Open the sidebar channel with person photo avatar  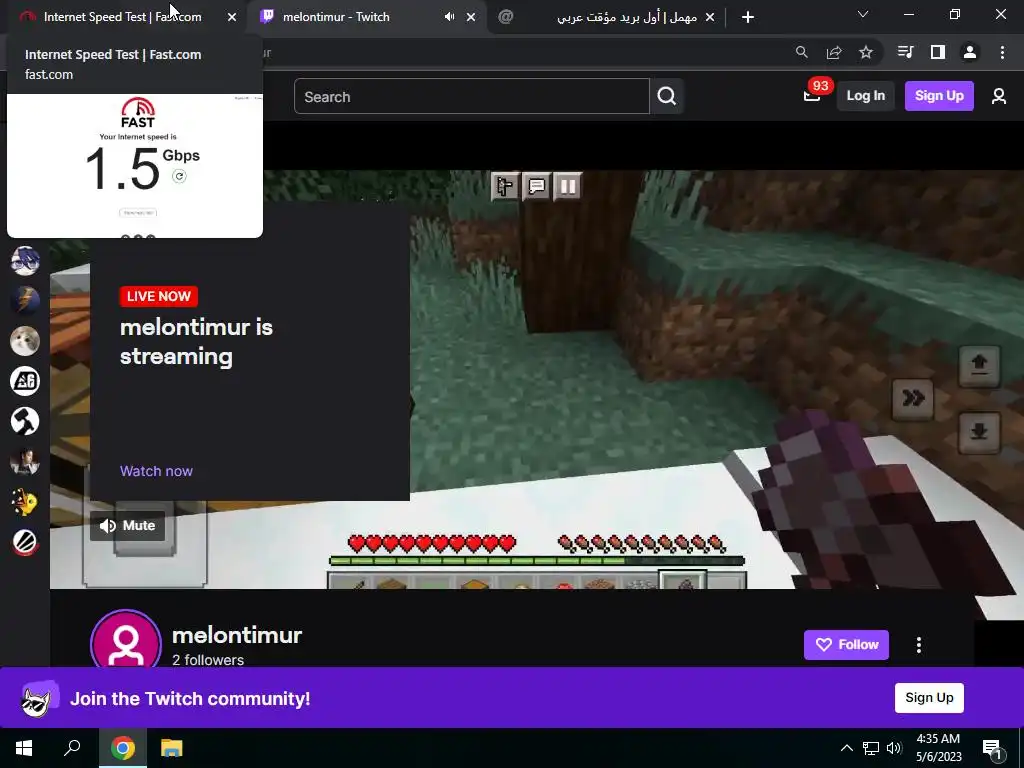click(x=25, y=462)
